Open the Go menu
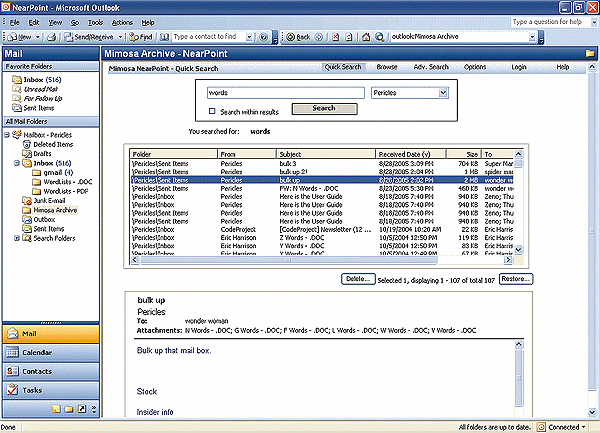Image resolution: width=600 pixels, height=433 pixels. tap(75, 23)
